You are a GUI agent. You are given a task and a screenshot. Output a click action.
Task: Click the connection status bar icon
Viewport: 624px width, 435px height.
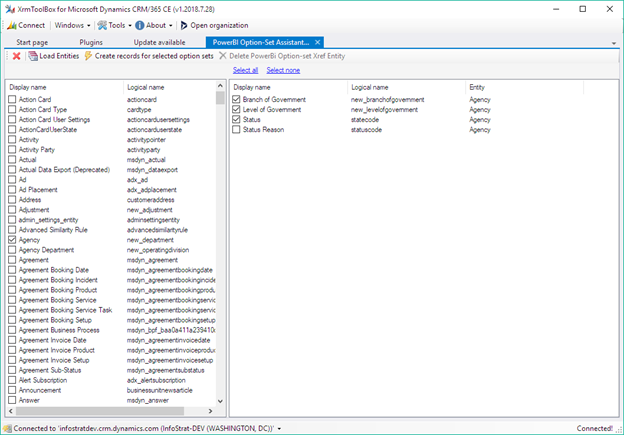click(8, 429)
